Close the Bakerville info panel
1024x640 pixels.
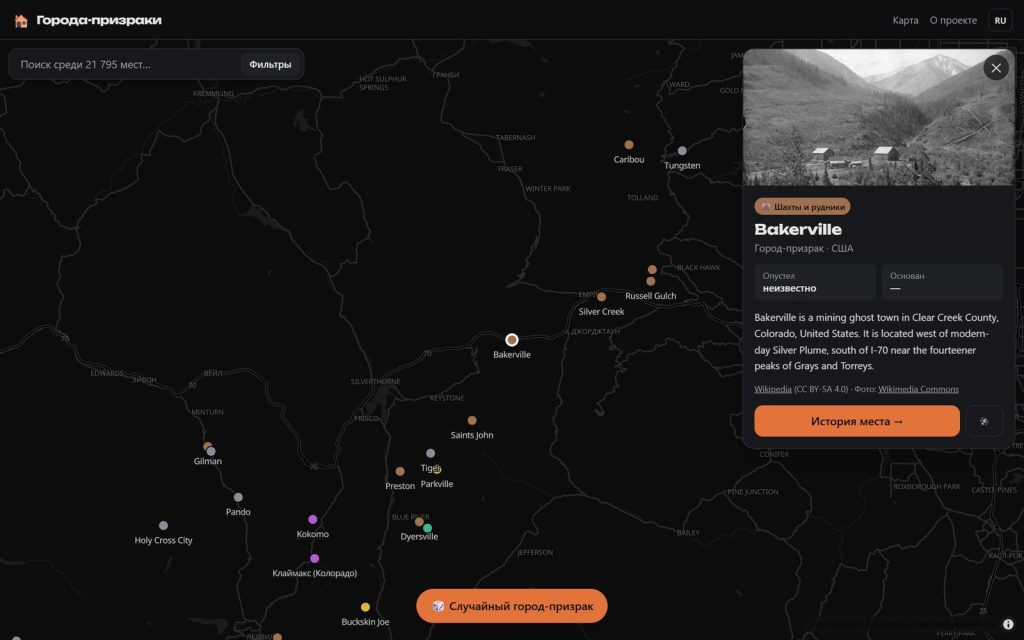tap(995, 67)
